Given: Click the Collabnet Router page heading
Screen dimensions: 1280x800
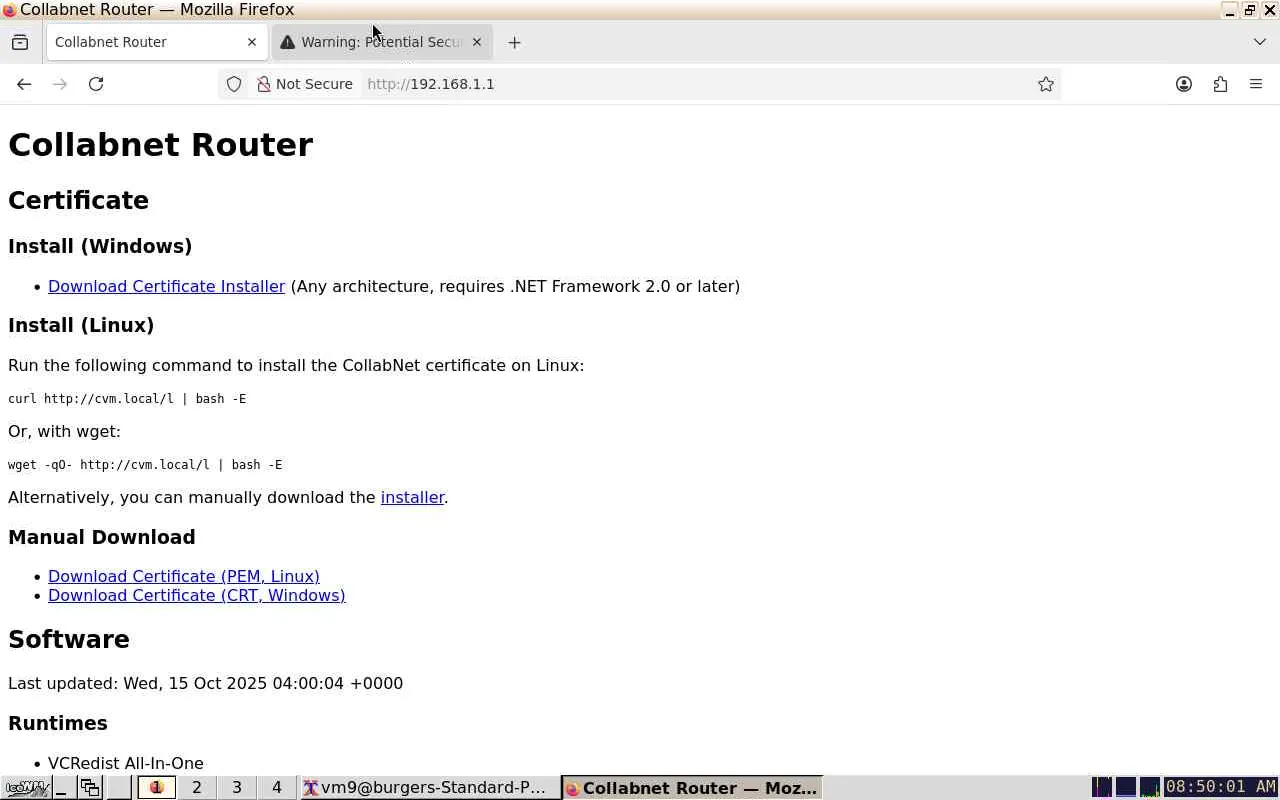Looking at the screenshot, I should pyautogui.click(x=160, y=145).
